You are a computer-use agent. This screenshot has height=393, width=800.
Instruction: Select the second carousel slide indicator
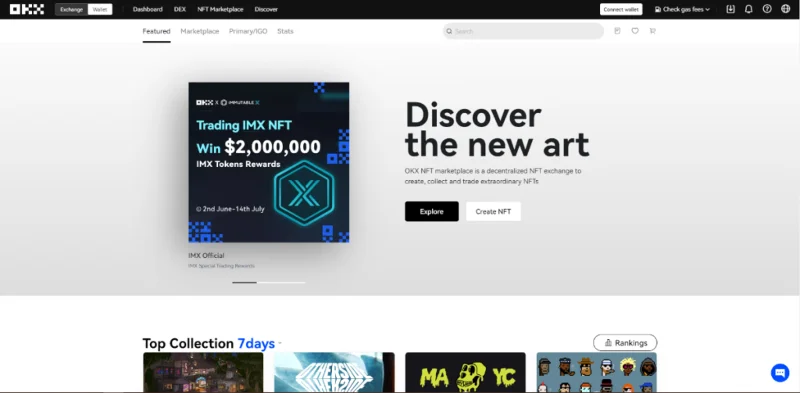(269, 282)
